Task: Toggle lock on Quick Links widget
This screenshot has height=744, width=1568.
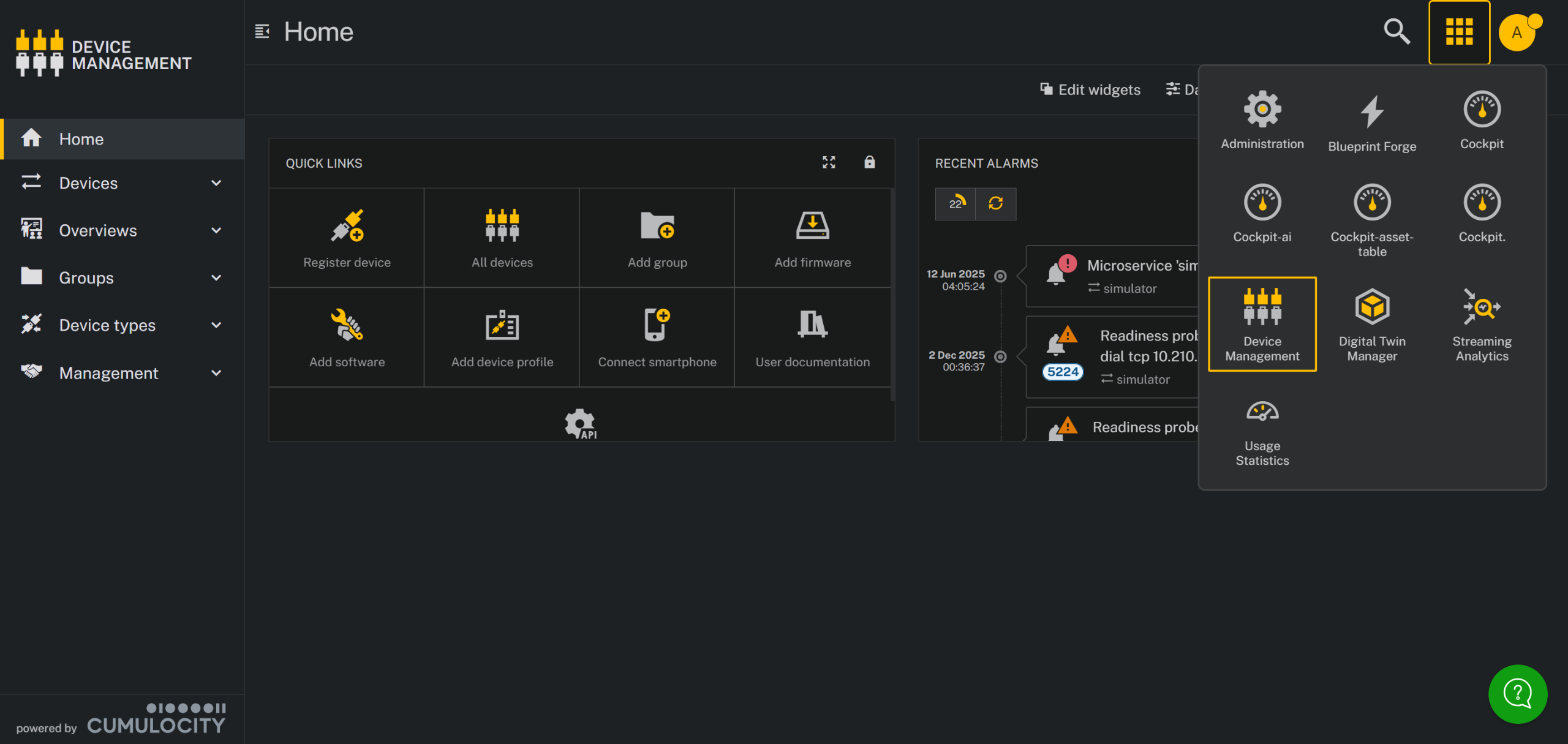Action: pyautogui.click(x=869, y=162)
